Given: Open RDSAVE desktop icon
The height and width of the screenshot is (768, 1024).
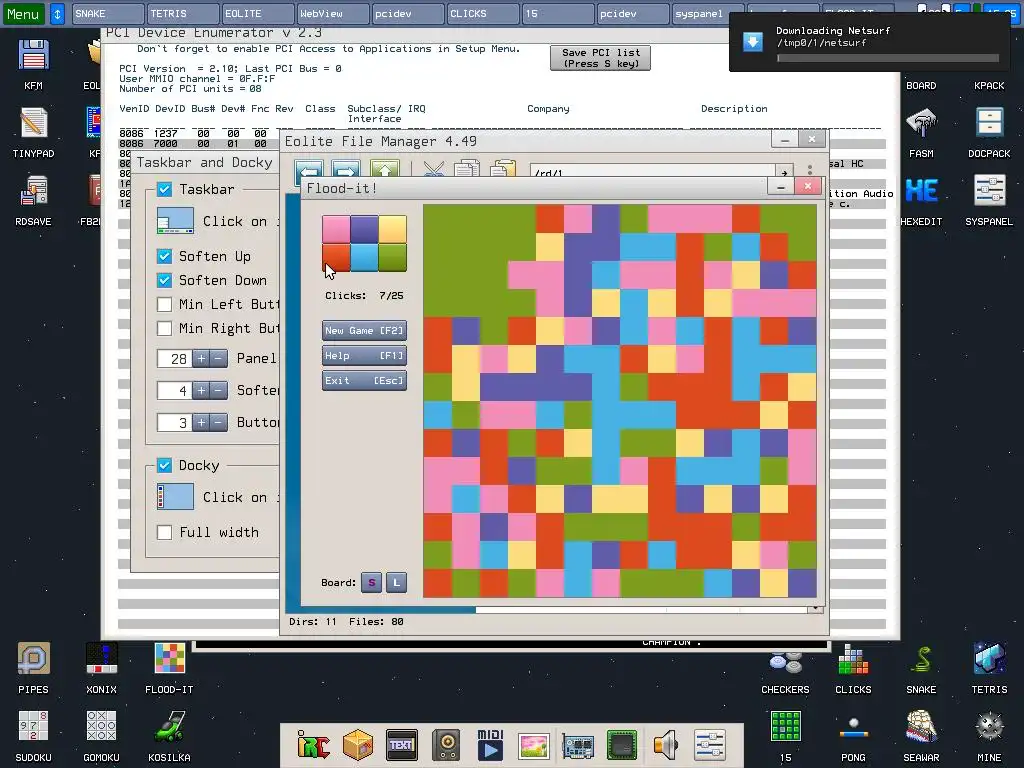Looking at the screenshot, I should pos(33,200).
